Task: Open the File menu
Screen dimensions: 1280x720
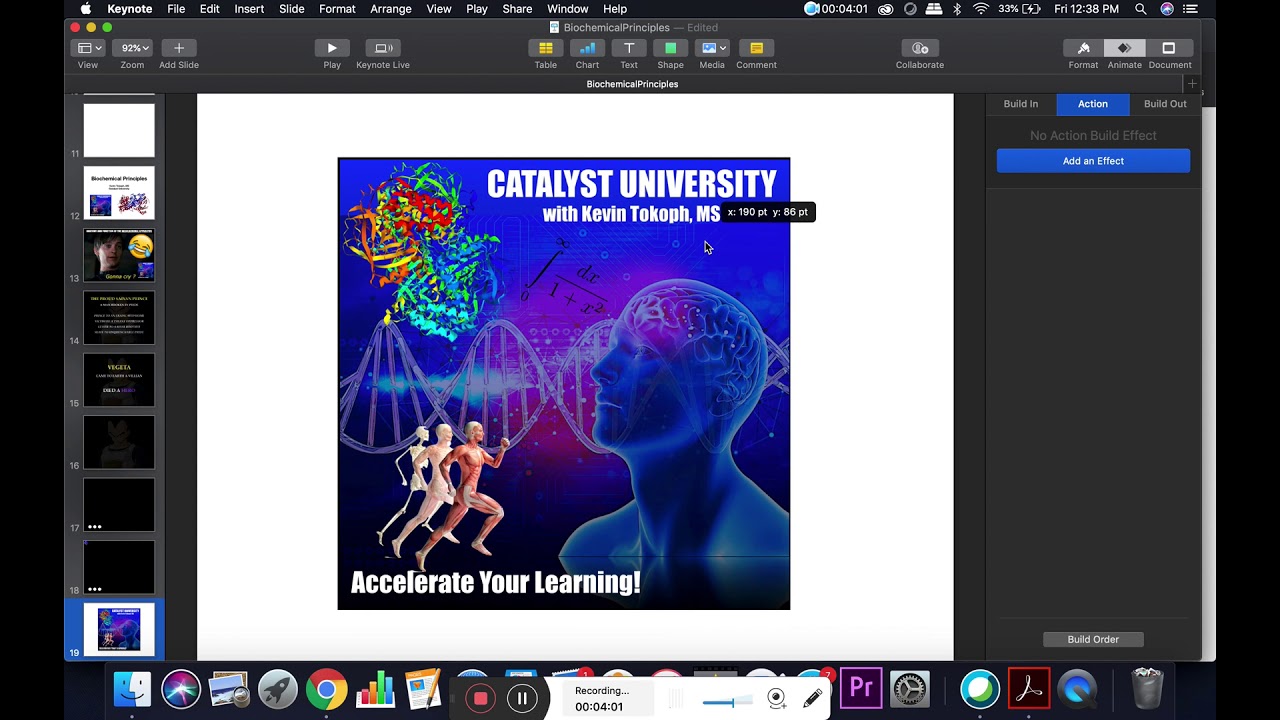Action: click(x=176, y=9)
